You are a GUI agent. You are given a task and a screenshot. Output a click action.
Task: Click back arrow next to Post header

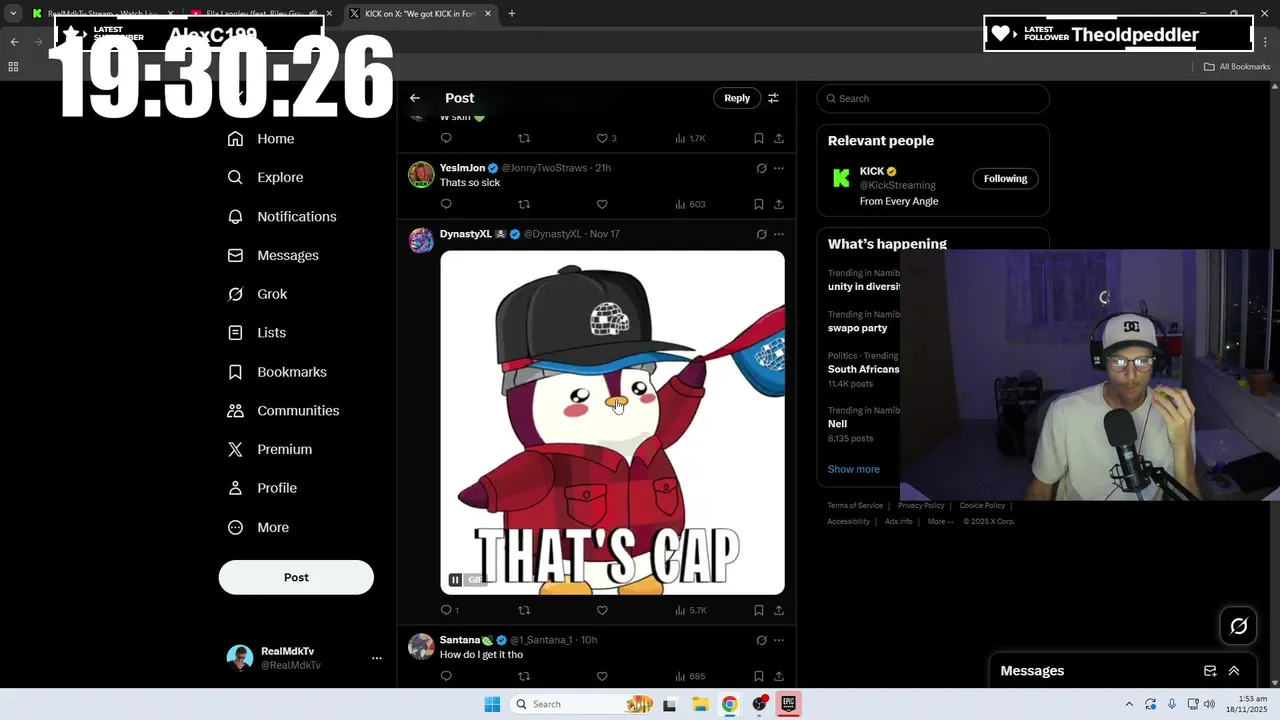point(415,98)
